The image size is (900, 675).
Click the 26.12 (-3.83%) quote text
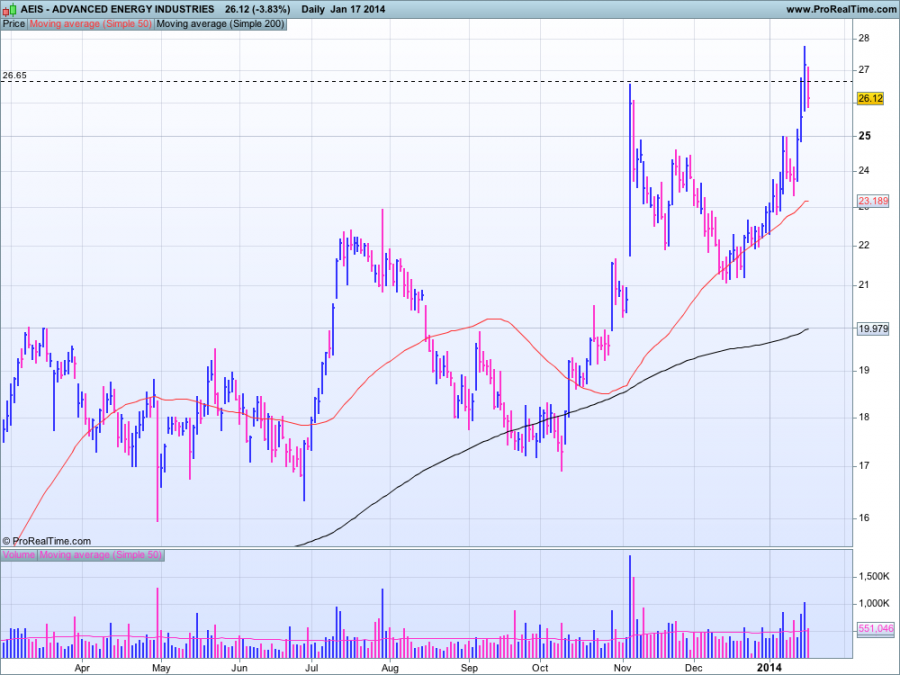click(x=257, y=9)
